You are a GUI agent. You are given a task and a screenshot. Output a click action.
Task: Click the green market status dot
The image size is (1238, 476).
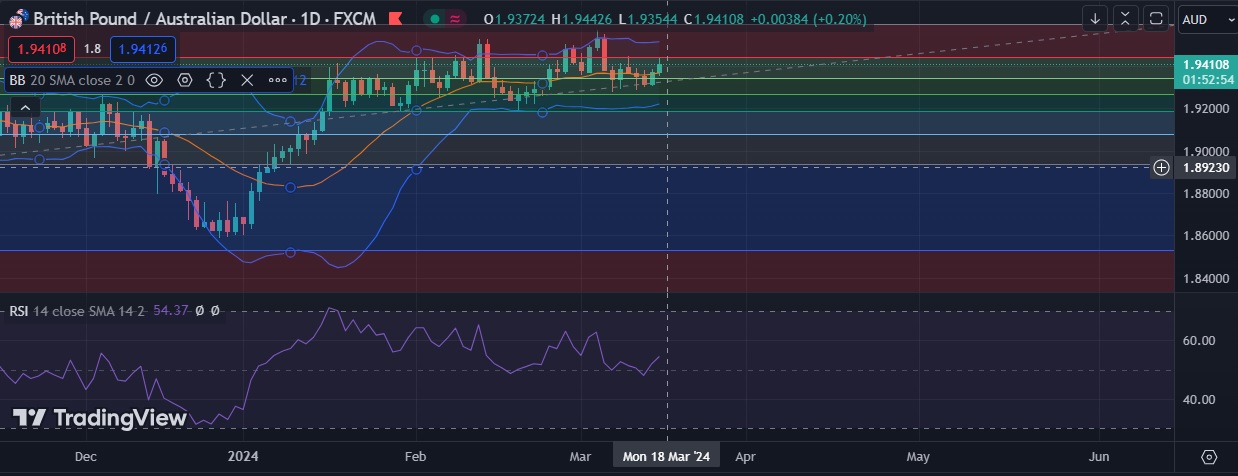pyautogui.click(x=436, y=19)
